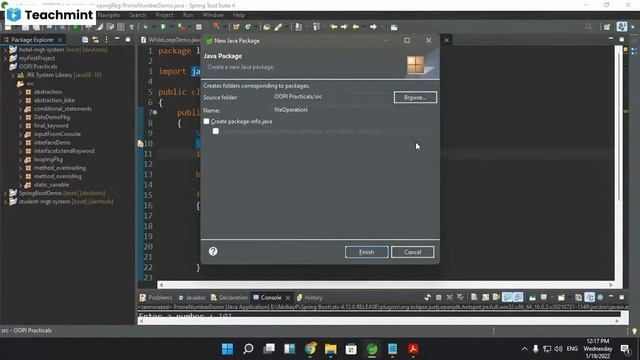This screenshot has height=360, width=640.
Task: Click the back navigation arrow in toolbar
Action: click(356, 27)
